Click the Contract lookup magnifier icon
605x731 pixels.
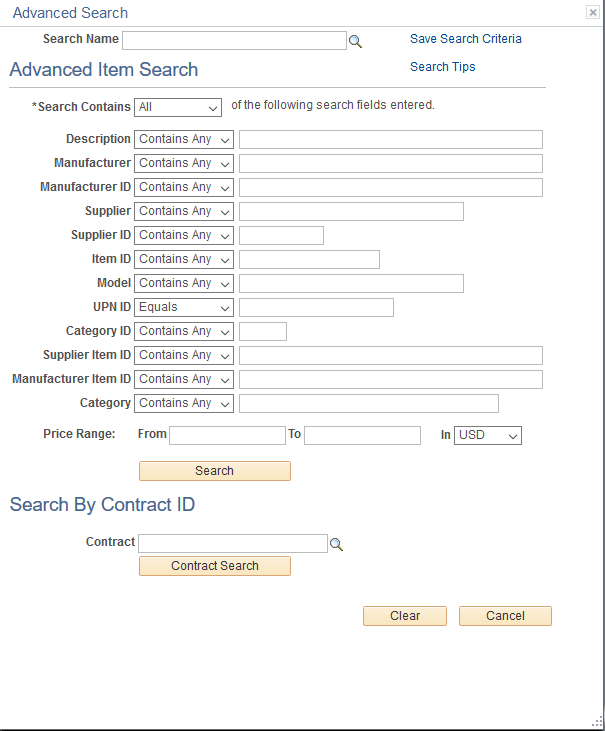(337, 544)
